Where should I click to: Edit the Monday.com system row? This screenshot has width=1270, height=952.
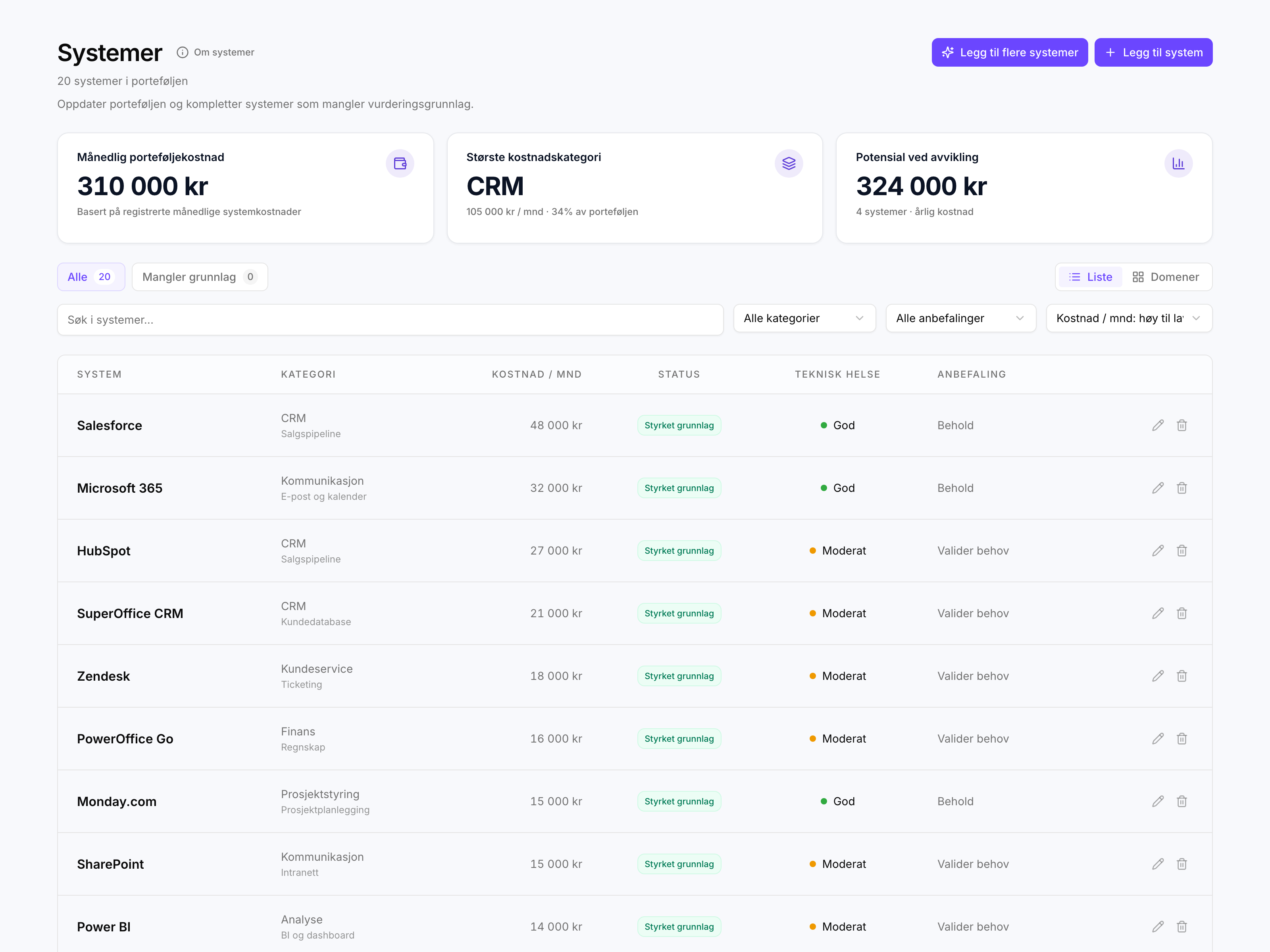1157,801
